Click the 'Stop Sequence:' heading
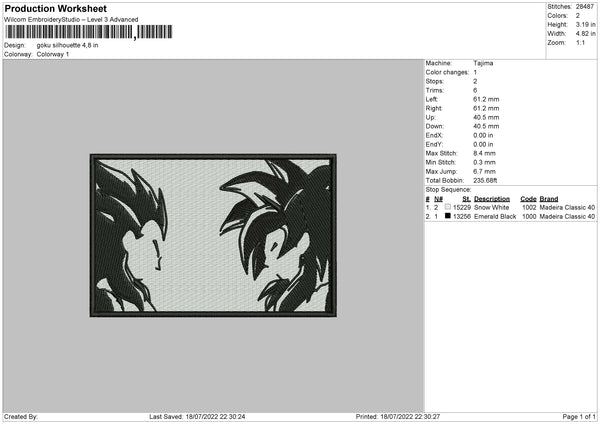Image resolution: width=600 pixels, height=424 pixels. tap(448, 190)
